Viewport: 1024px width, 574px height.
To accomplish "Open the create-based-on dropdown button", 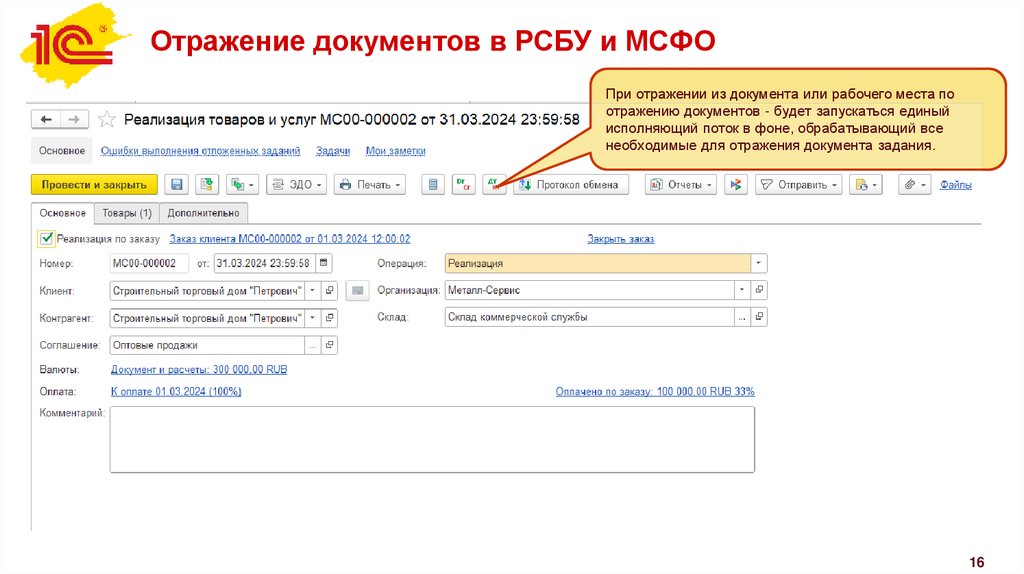I will (243, 185).
